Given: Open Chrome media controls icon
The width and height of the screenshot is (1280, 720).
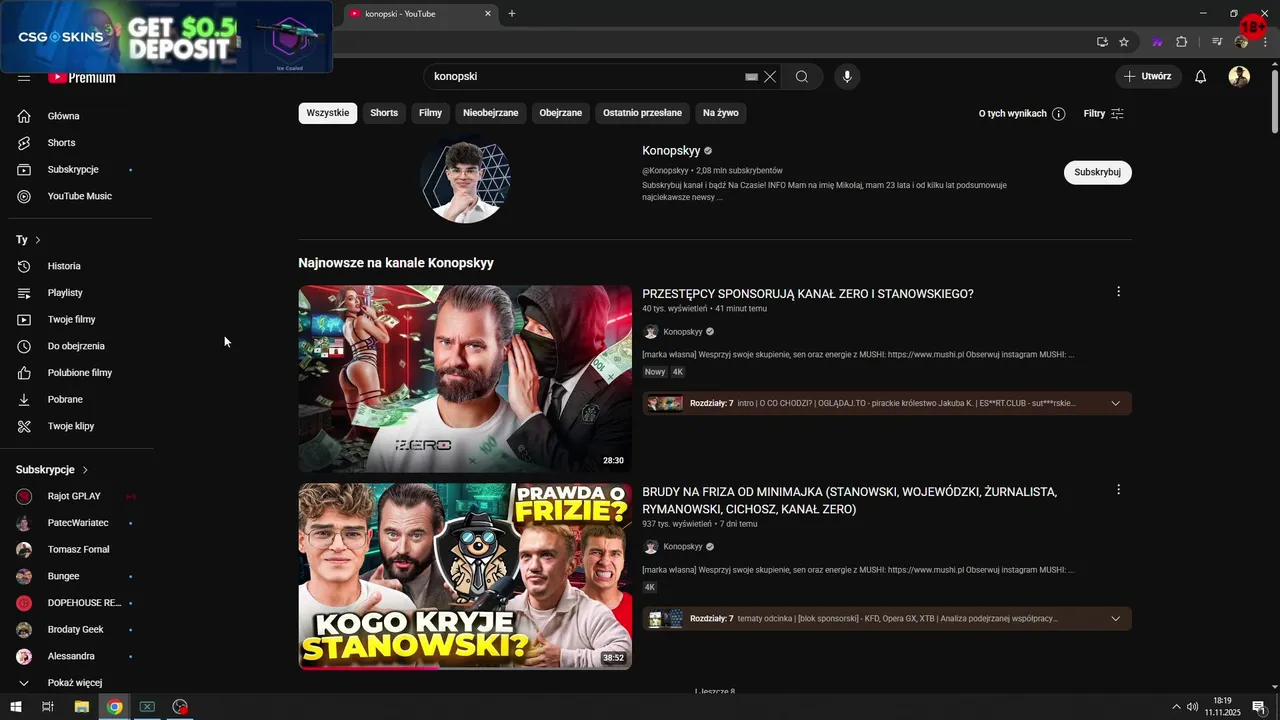Looking at the screenshot, I should (x=1217, y=42).
